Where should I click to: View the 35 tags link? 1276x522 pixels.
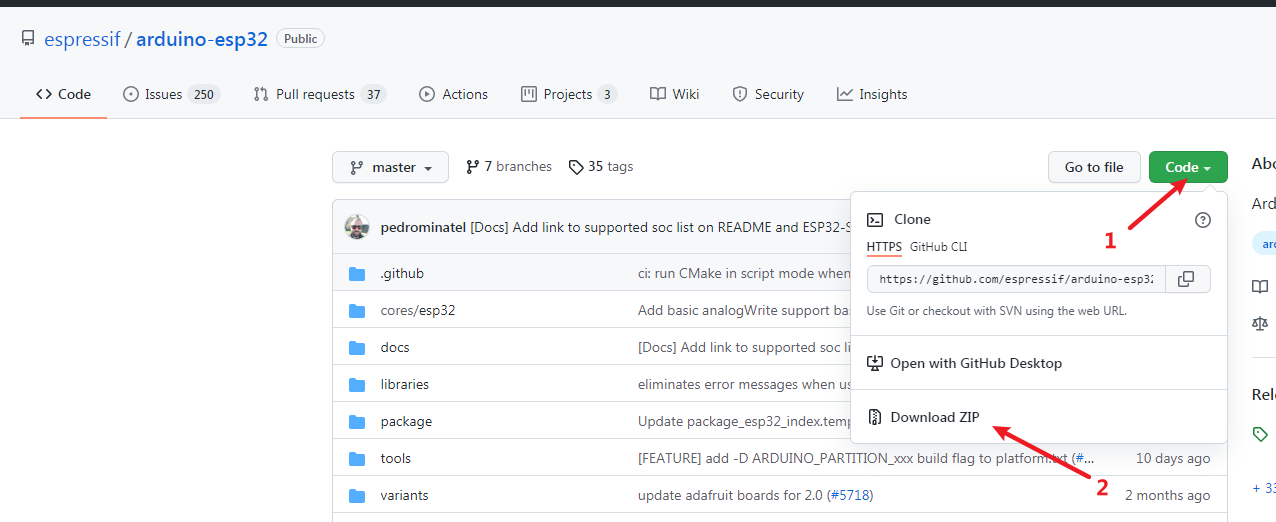tap(601, 167)
